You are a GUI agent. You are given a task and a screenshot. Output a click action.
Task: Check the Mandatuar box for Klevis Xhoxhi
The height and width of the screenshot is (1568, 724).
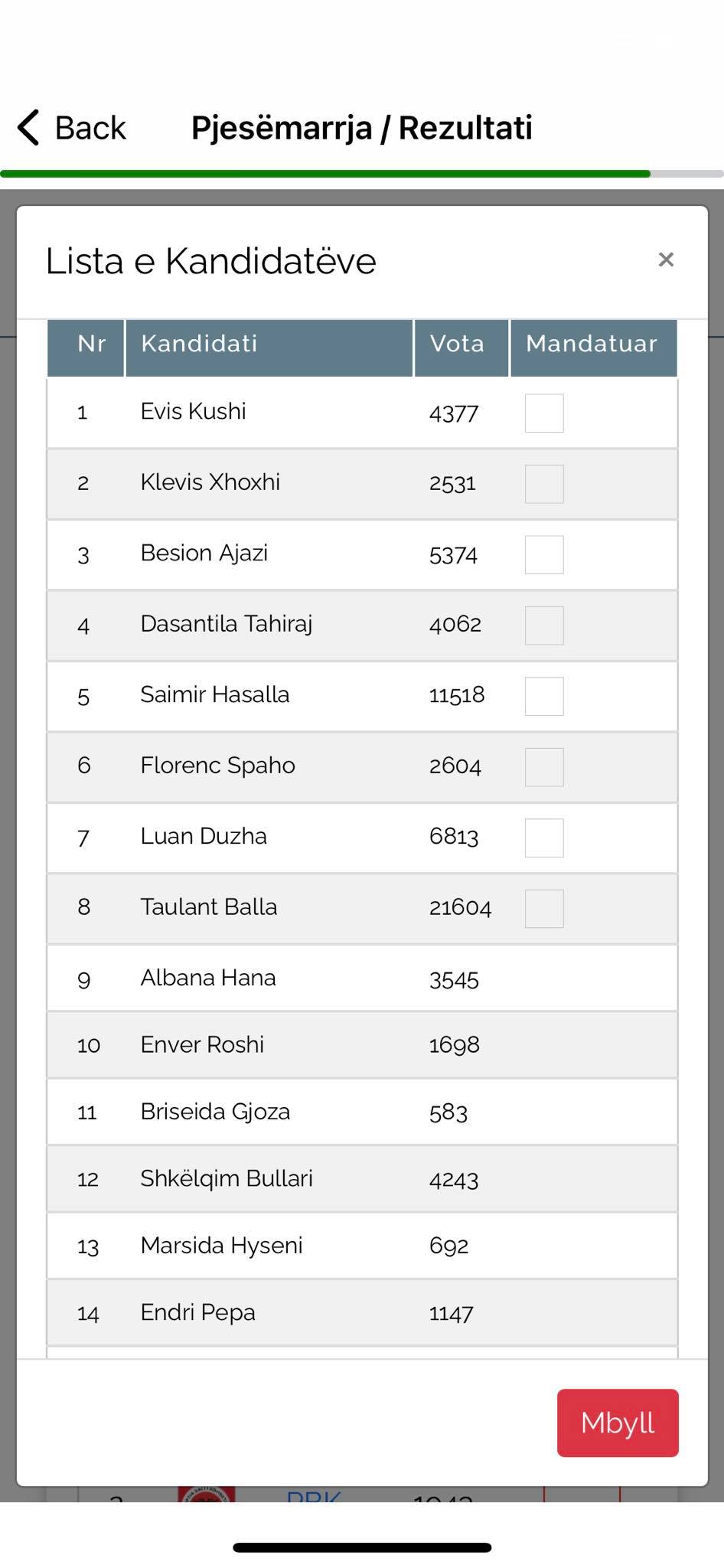pyautogui.click(x=544, y=484)
